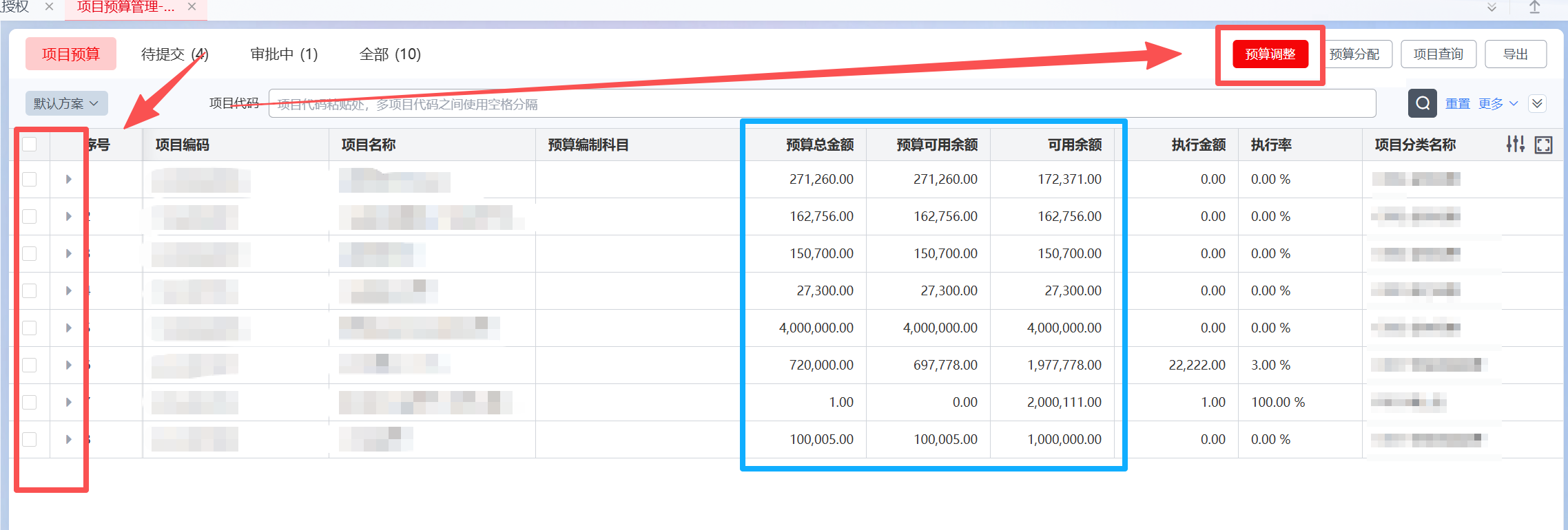
Task: Click the magnifier search icon button
Action: pyautogui.click(x=1422, y=103)
